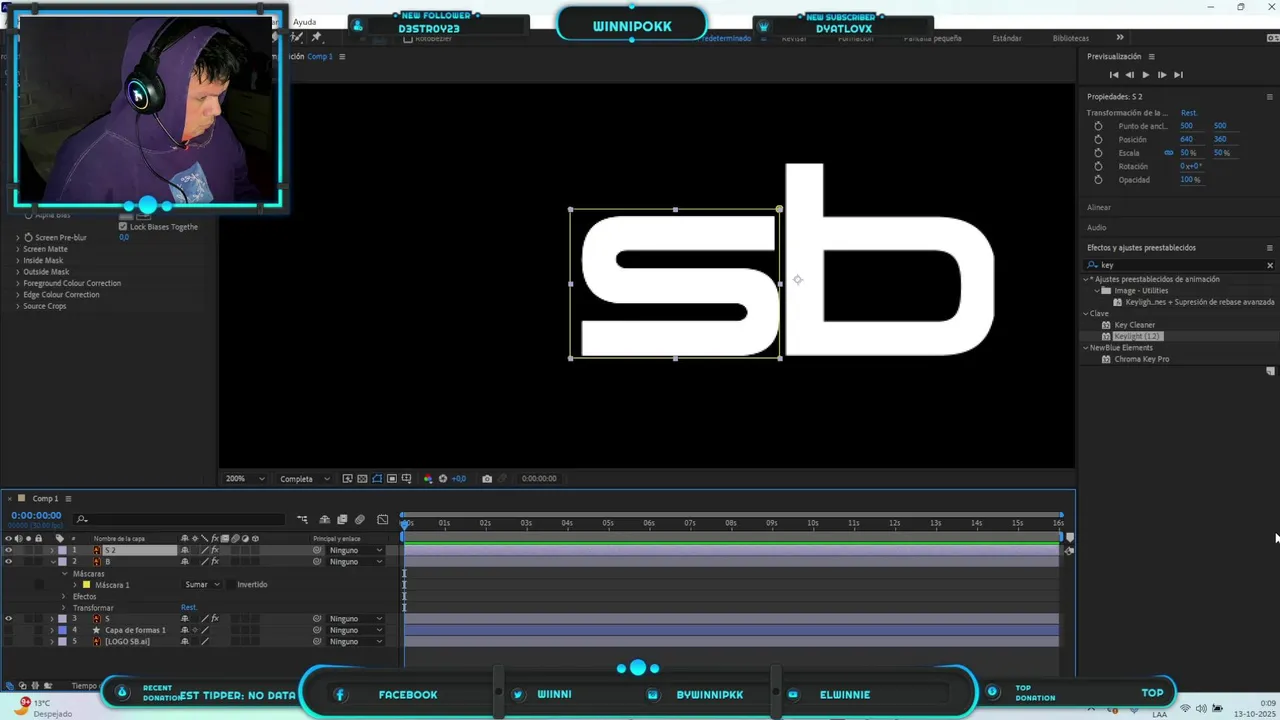Click the yellow Máscara 1 color swatch

tap(87, 585)
